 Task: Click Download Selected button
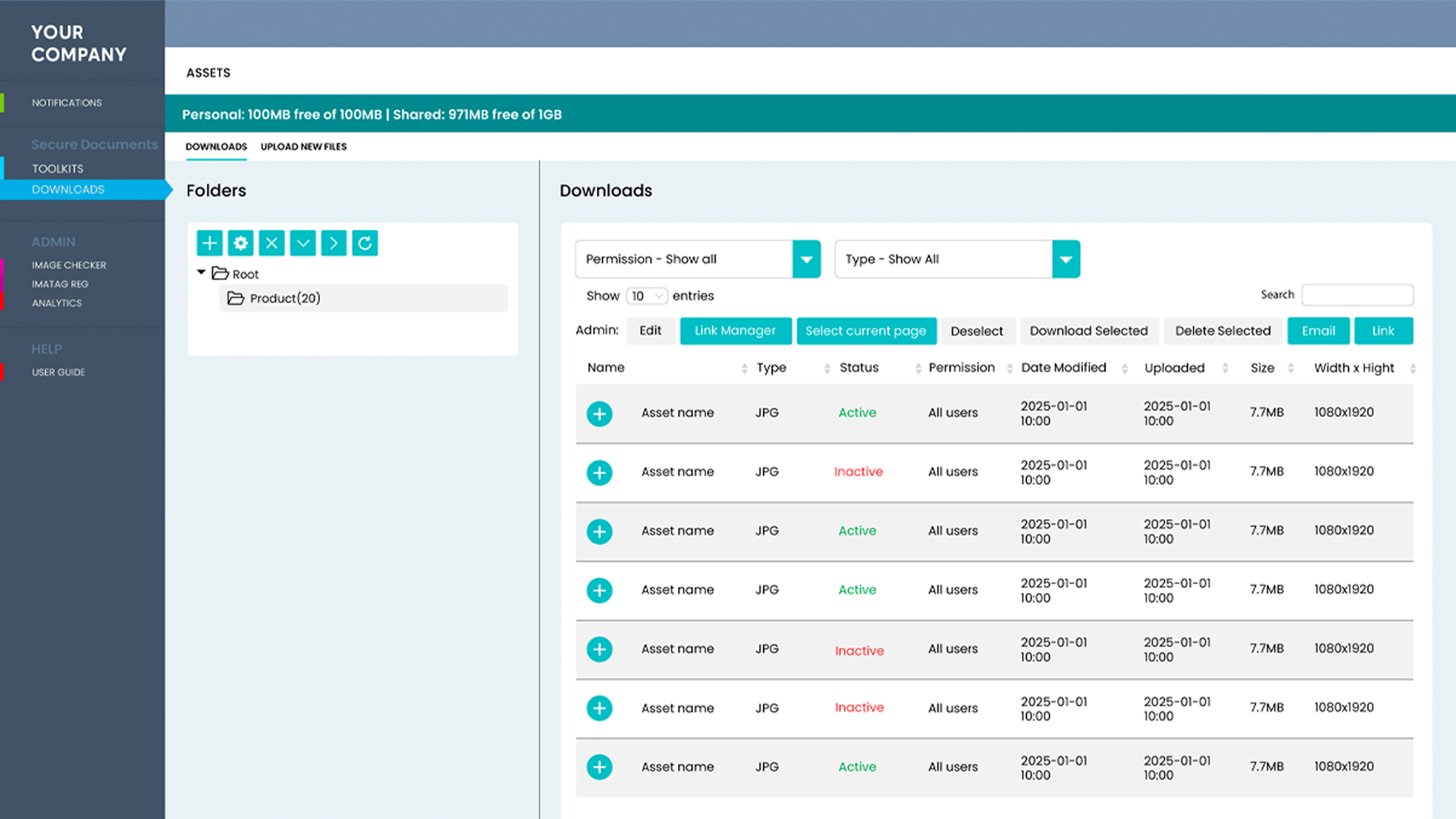click(1089, 331)
